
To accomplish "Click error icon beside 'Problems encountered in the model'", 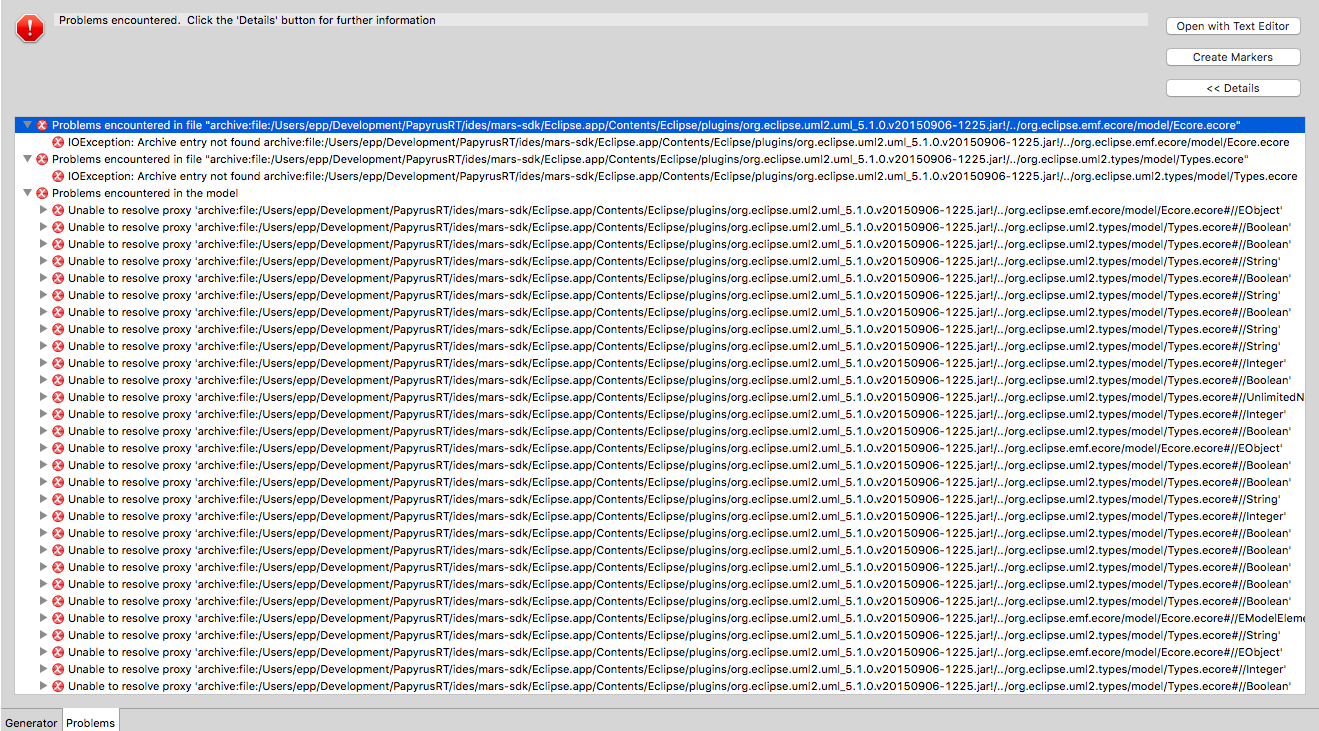I will 42,193.
